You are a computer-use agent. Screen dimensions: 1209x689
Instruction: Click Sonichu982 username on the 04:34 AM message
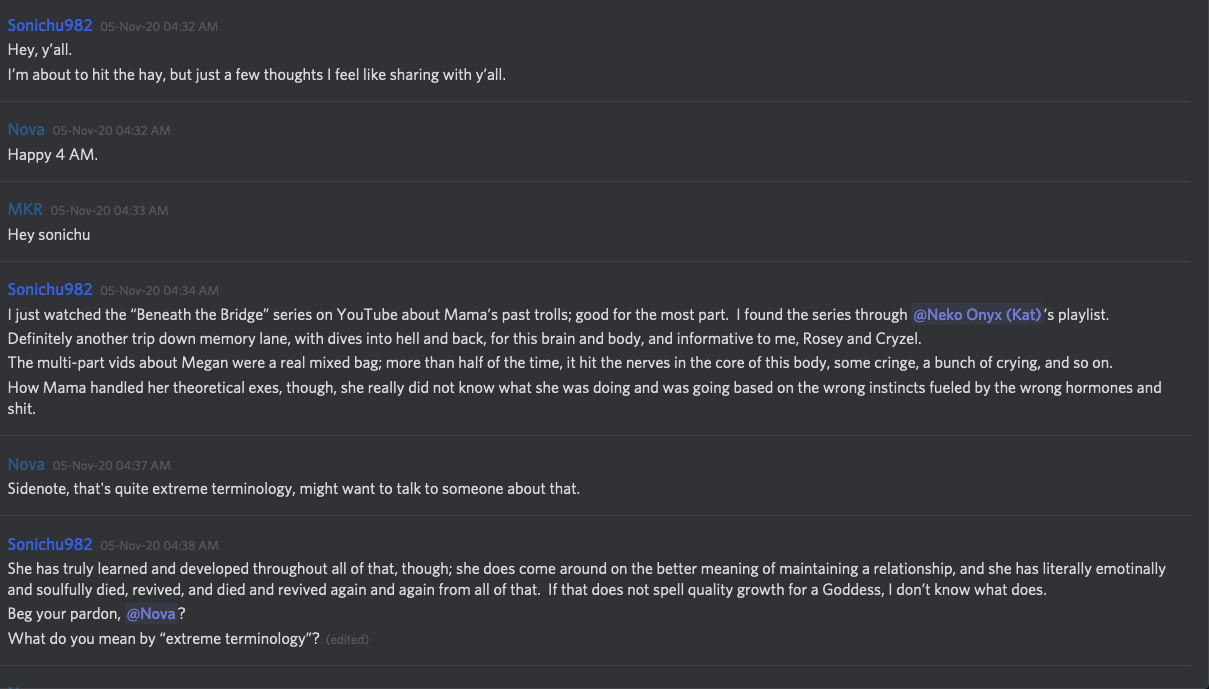(x=50, y=290)
